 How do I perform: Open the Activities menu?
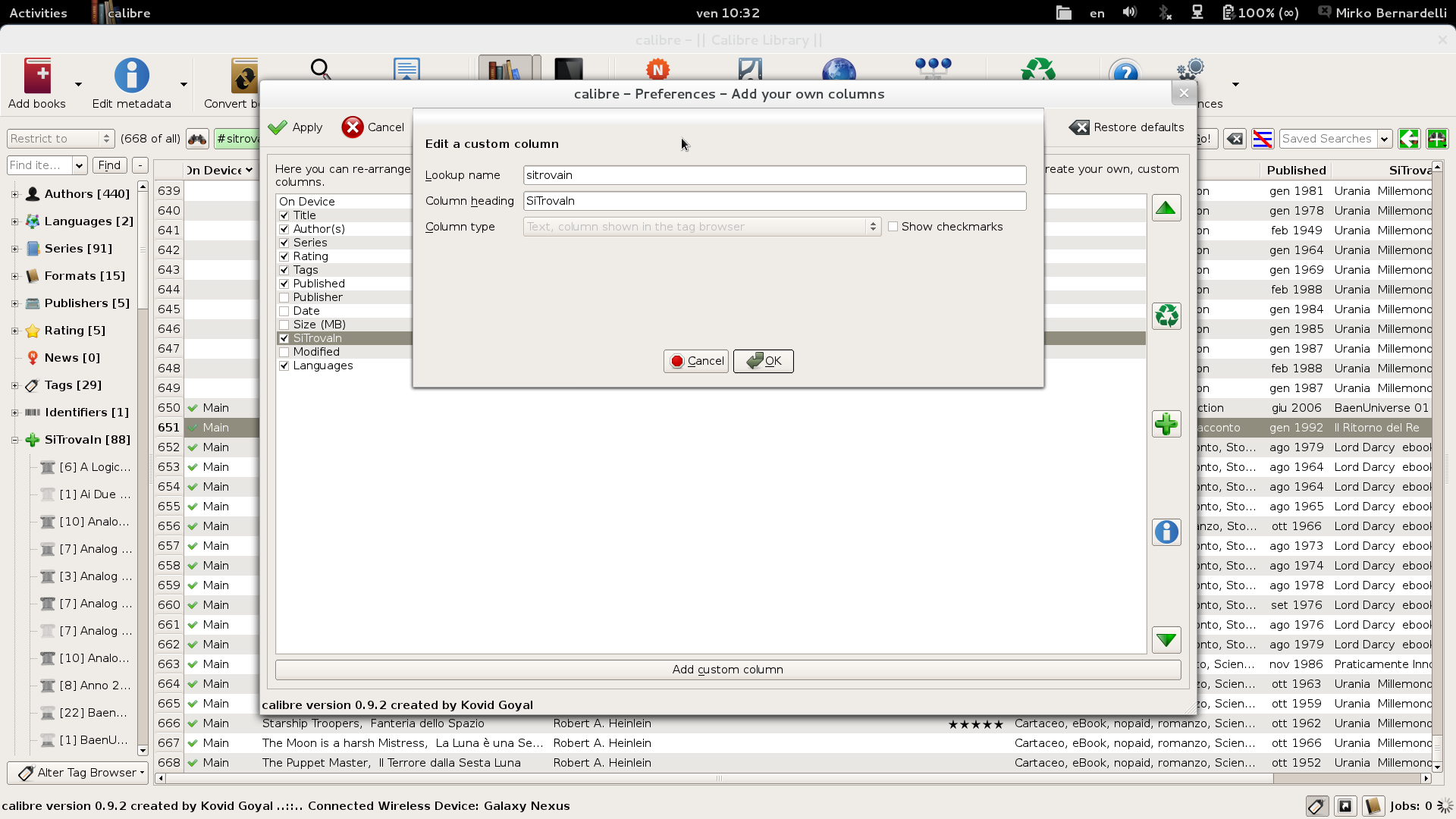(x=38, y=13)
